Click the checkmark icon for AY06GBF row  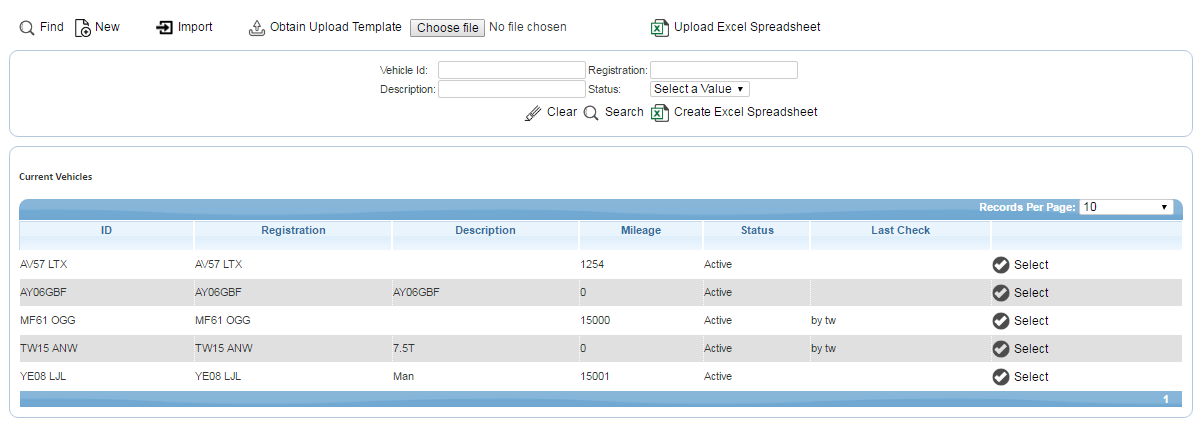[1000, 293]
